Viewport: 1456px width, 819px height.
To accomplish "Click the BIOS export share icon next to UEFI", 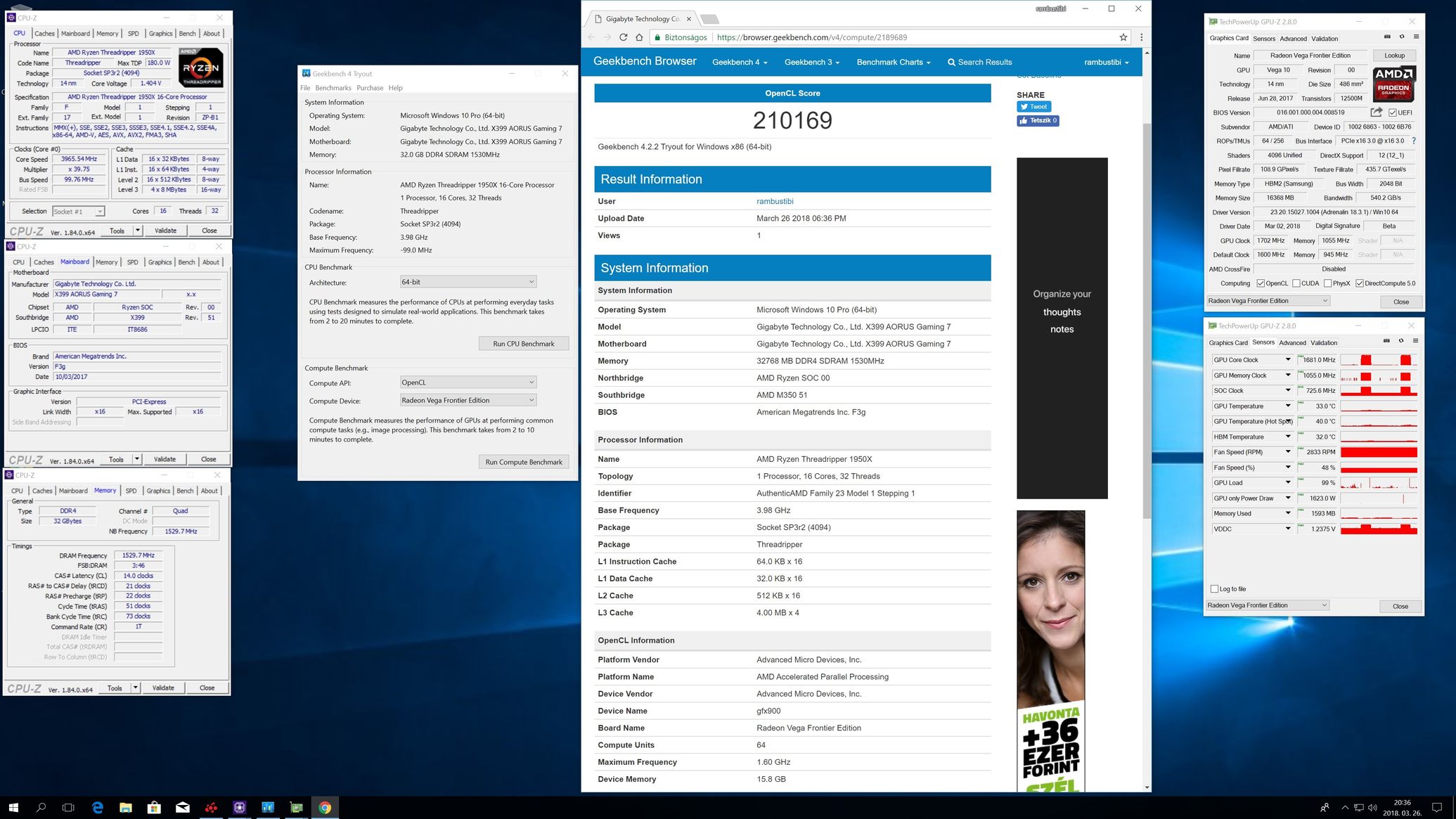I will [x=1377, y=112].
